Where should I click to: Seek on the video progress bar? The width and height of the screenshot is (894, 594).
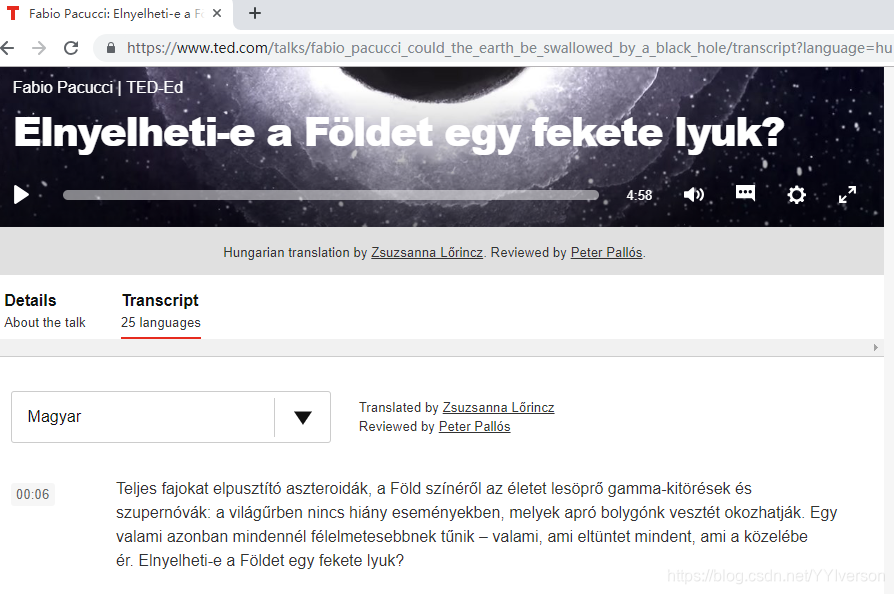(x=331, y=195)
